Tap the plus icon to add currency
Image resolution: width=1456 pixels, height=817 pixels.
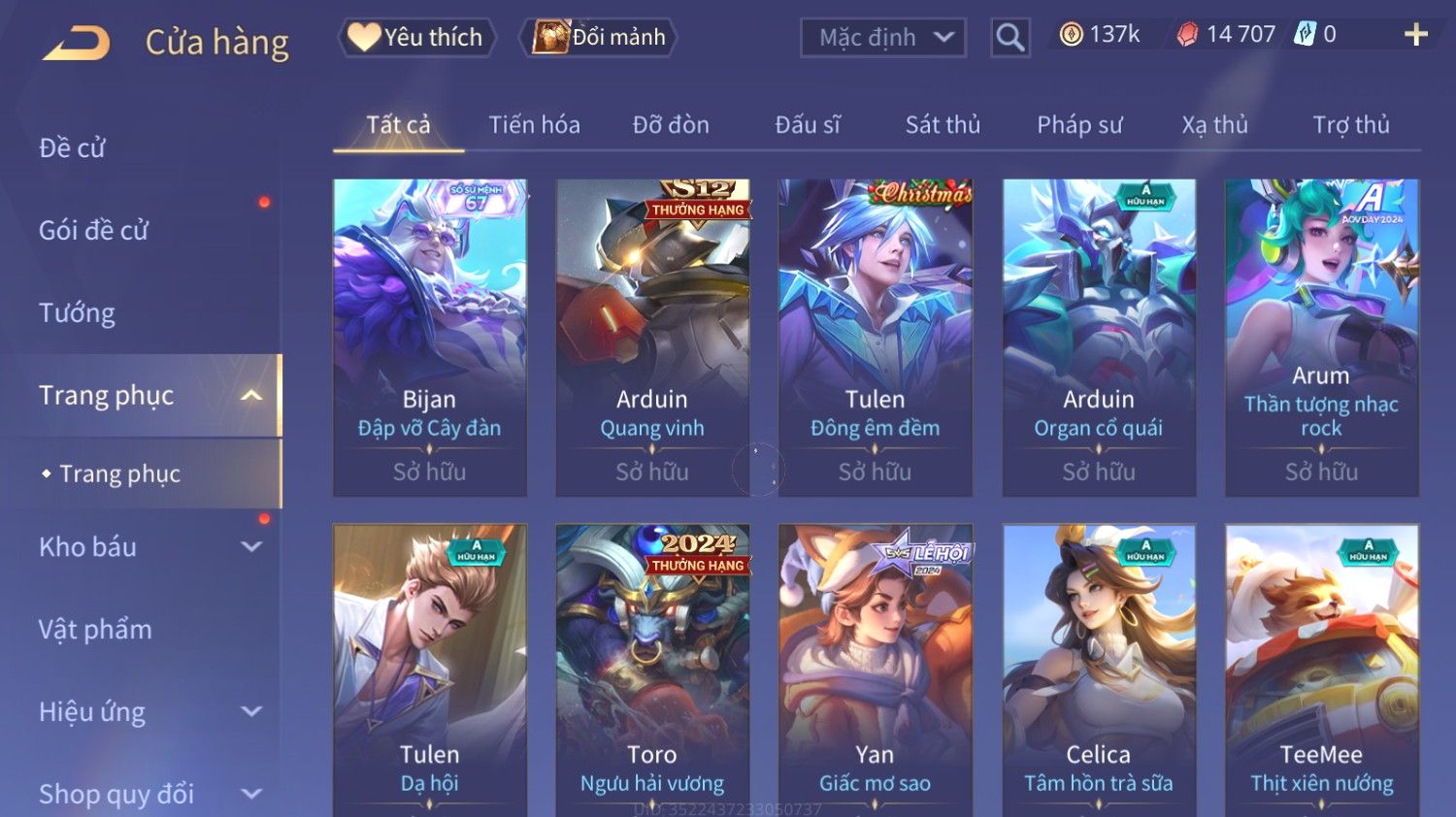(1416, 35)
